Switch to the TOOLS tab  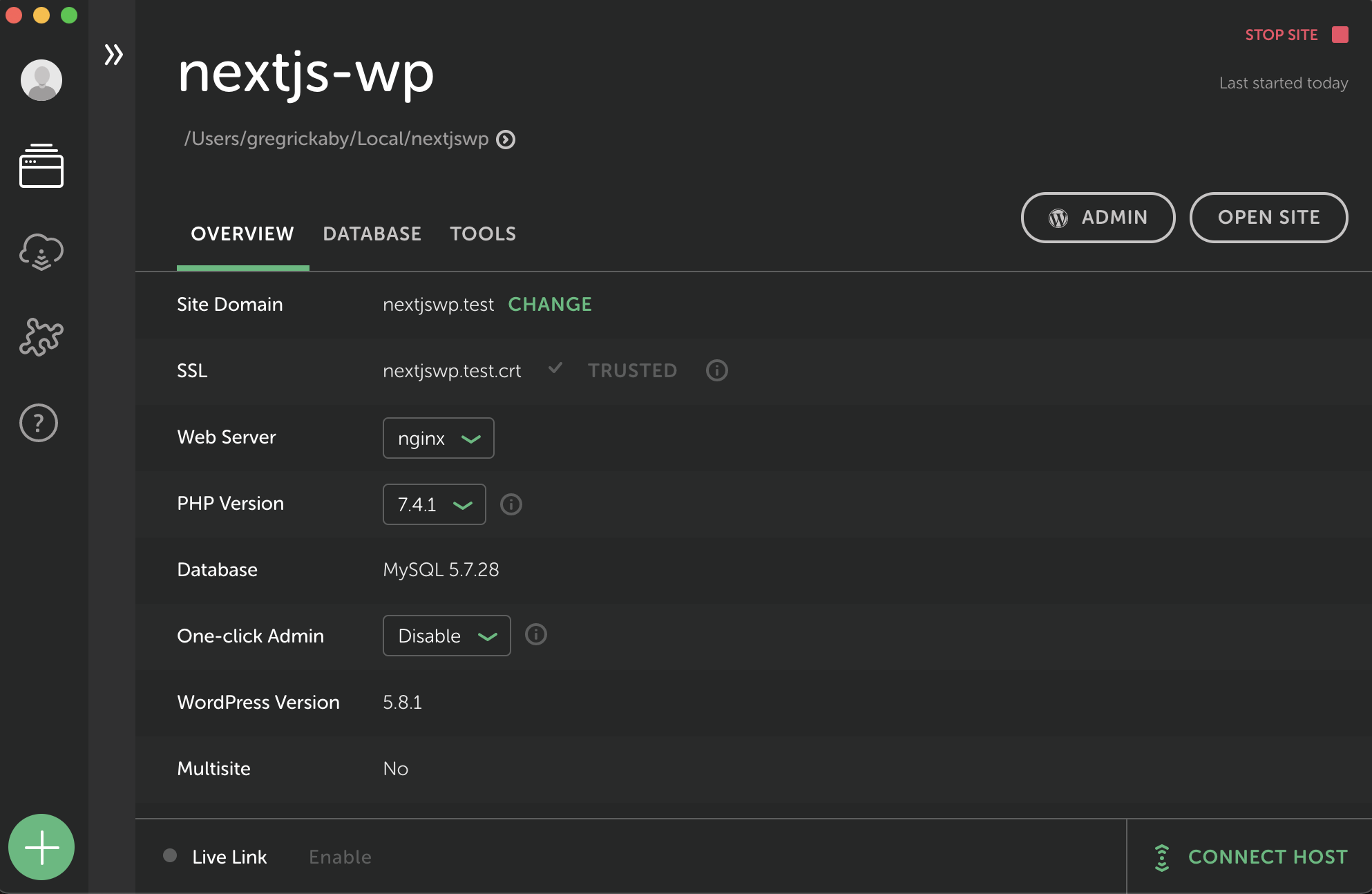coord(483,234)
